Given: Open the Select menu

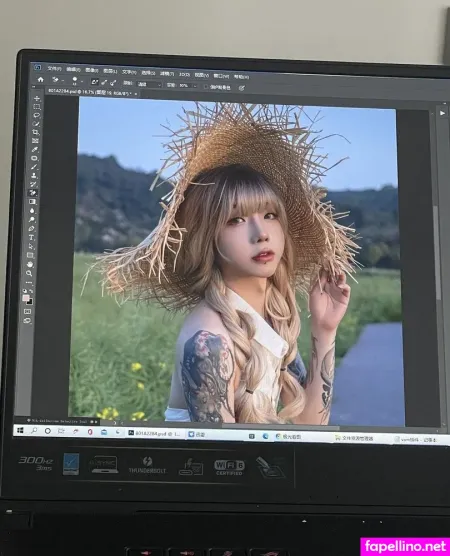Looking at the screenshot, I should (x=148, y=73).
